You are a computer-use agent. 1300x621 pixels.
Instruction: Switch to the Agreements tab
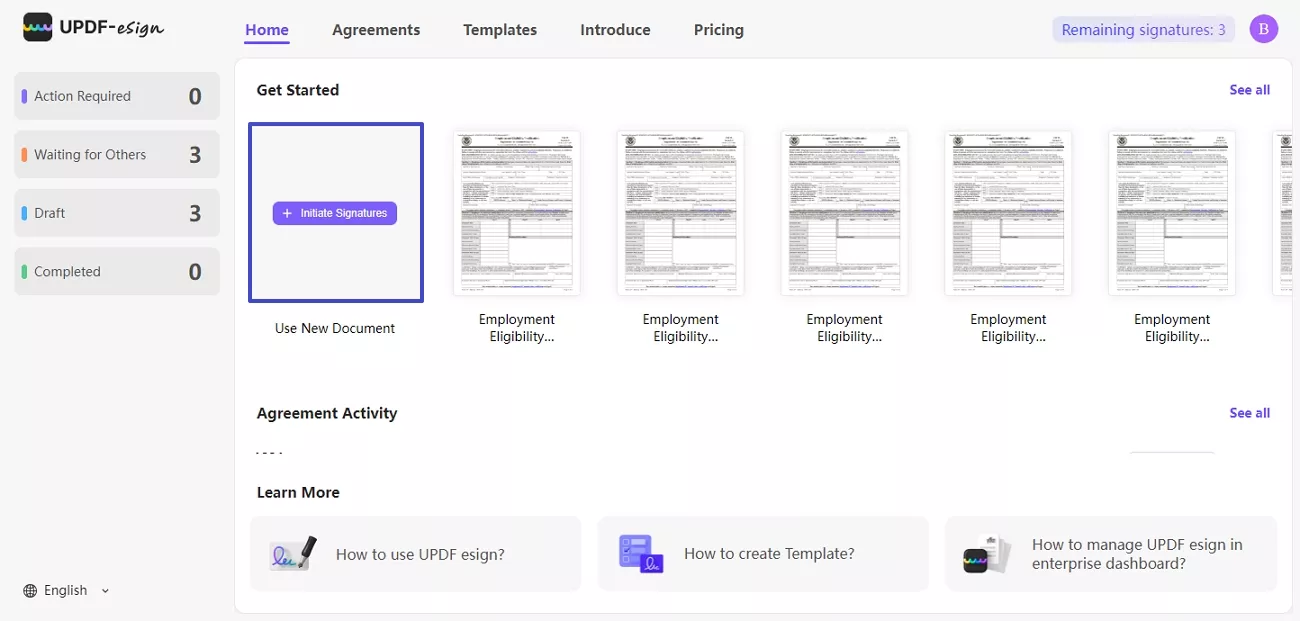(376, 30)
